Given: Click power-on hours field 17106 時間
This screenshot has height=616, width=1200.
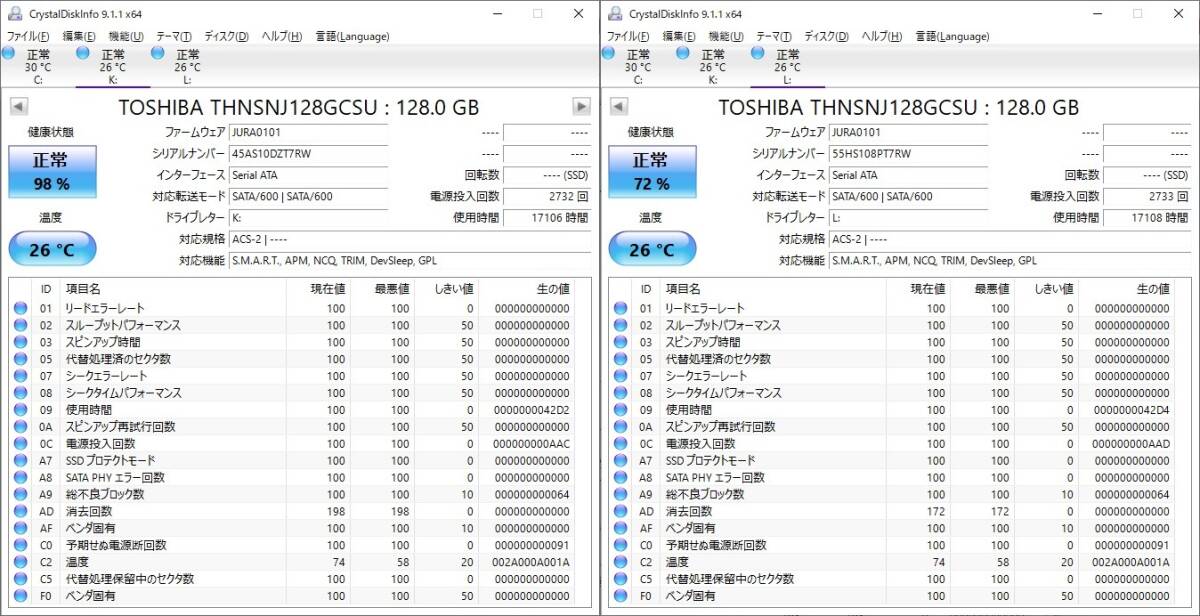Looking at the screenshot, I should point(547,218).
